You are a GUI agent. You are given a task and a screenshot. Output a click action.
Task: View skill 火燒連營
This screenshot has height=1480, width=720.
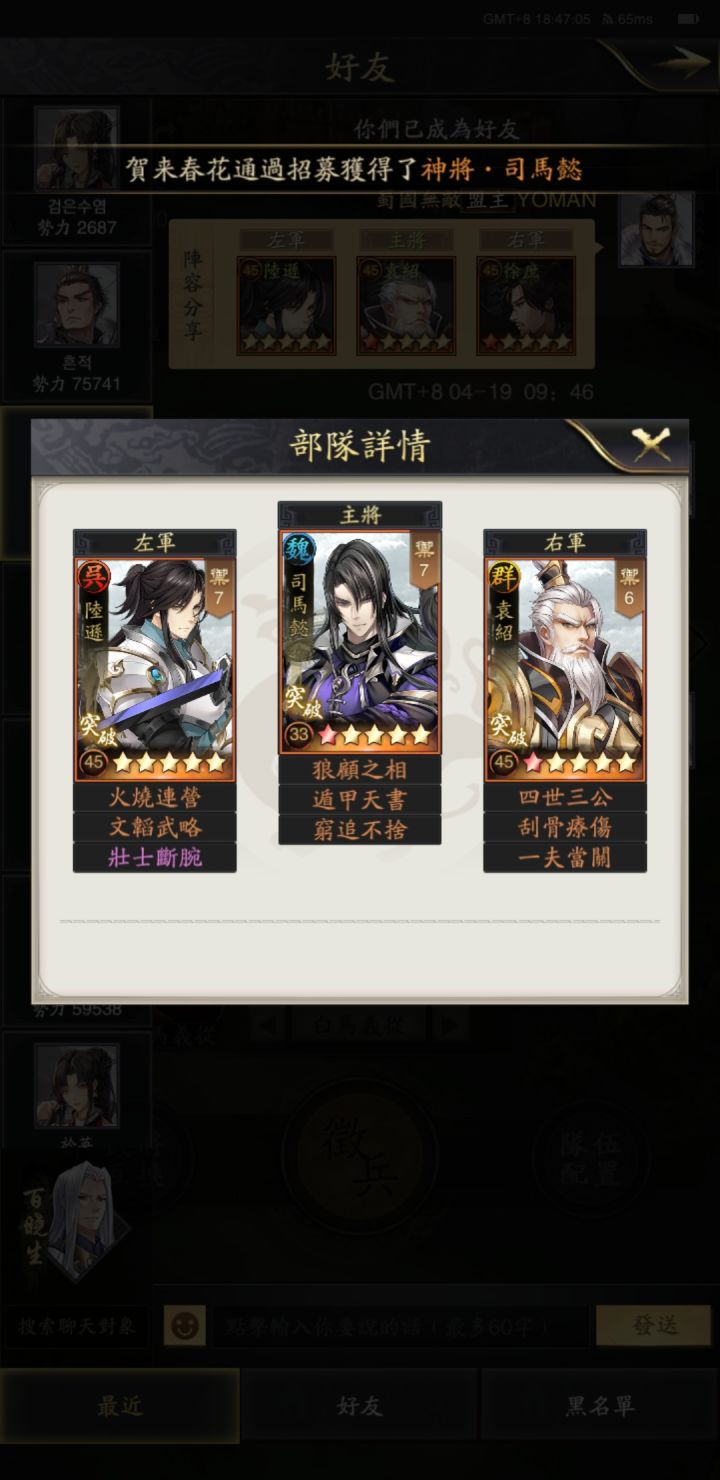(155, 797)
